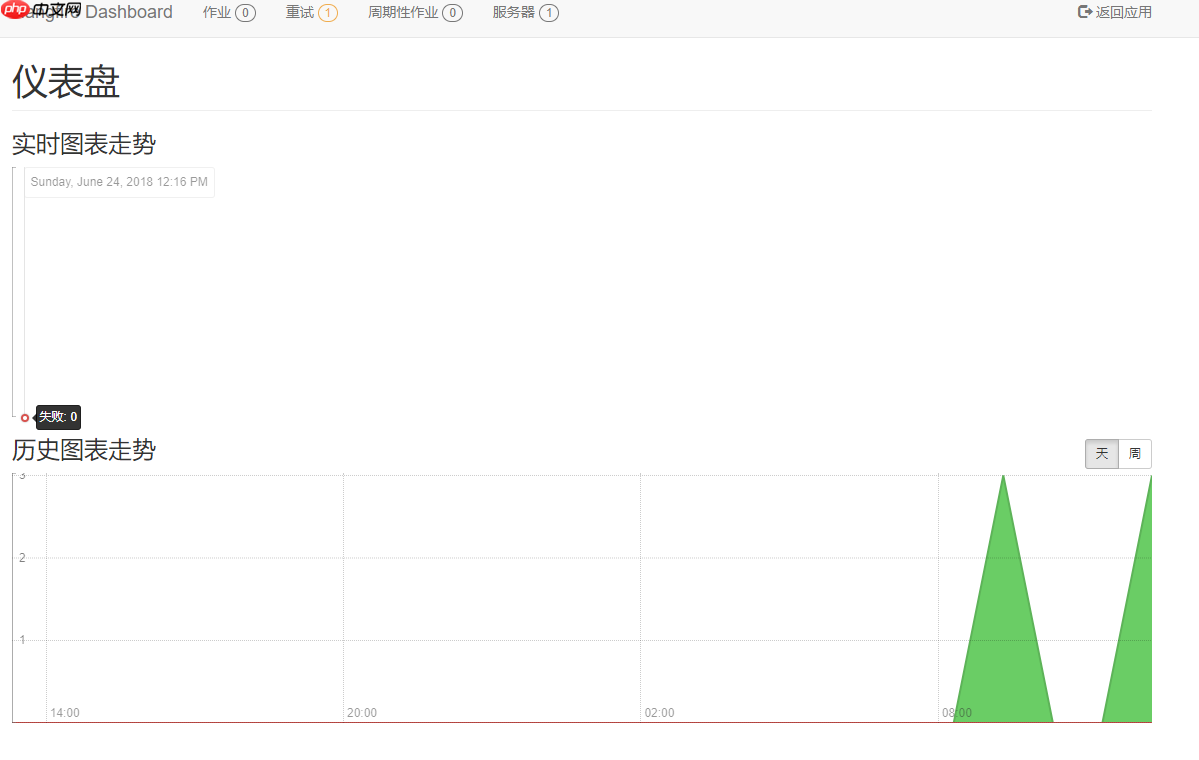Click the 周期性作业 count badge showing 0

pos(453,13)
